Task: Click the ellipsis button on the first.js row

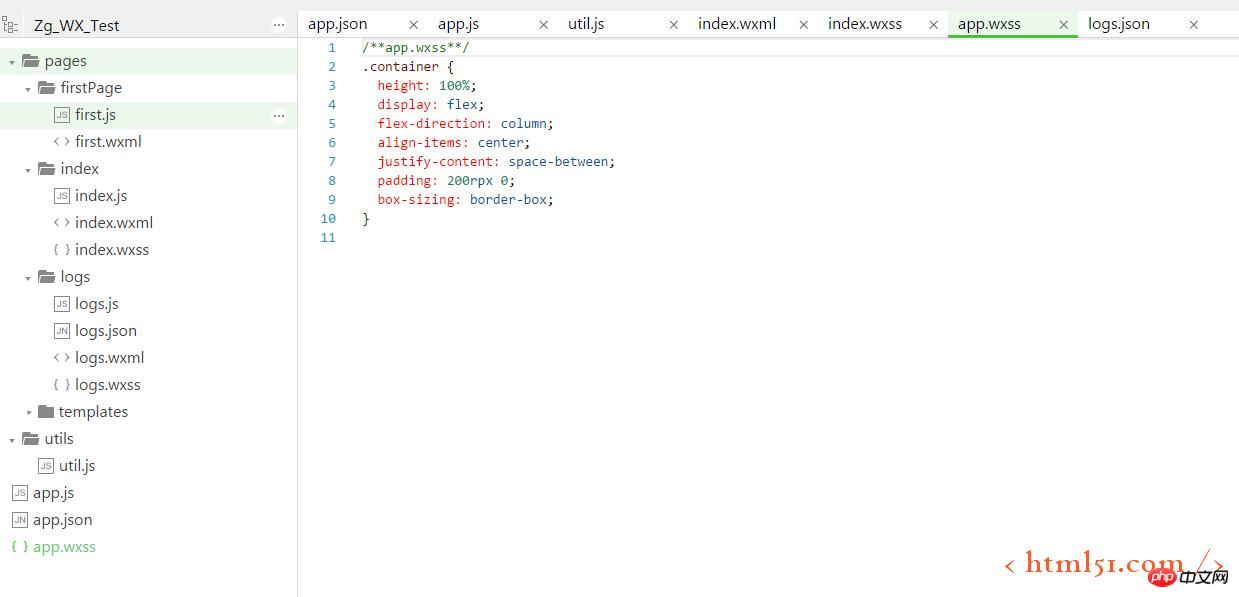Action: click(x=279, y=115)
